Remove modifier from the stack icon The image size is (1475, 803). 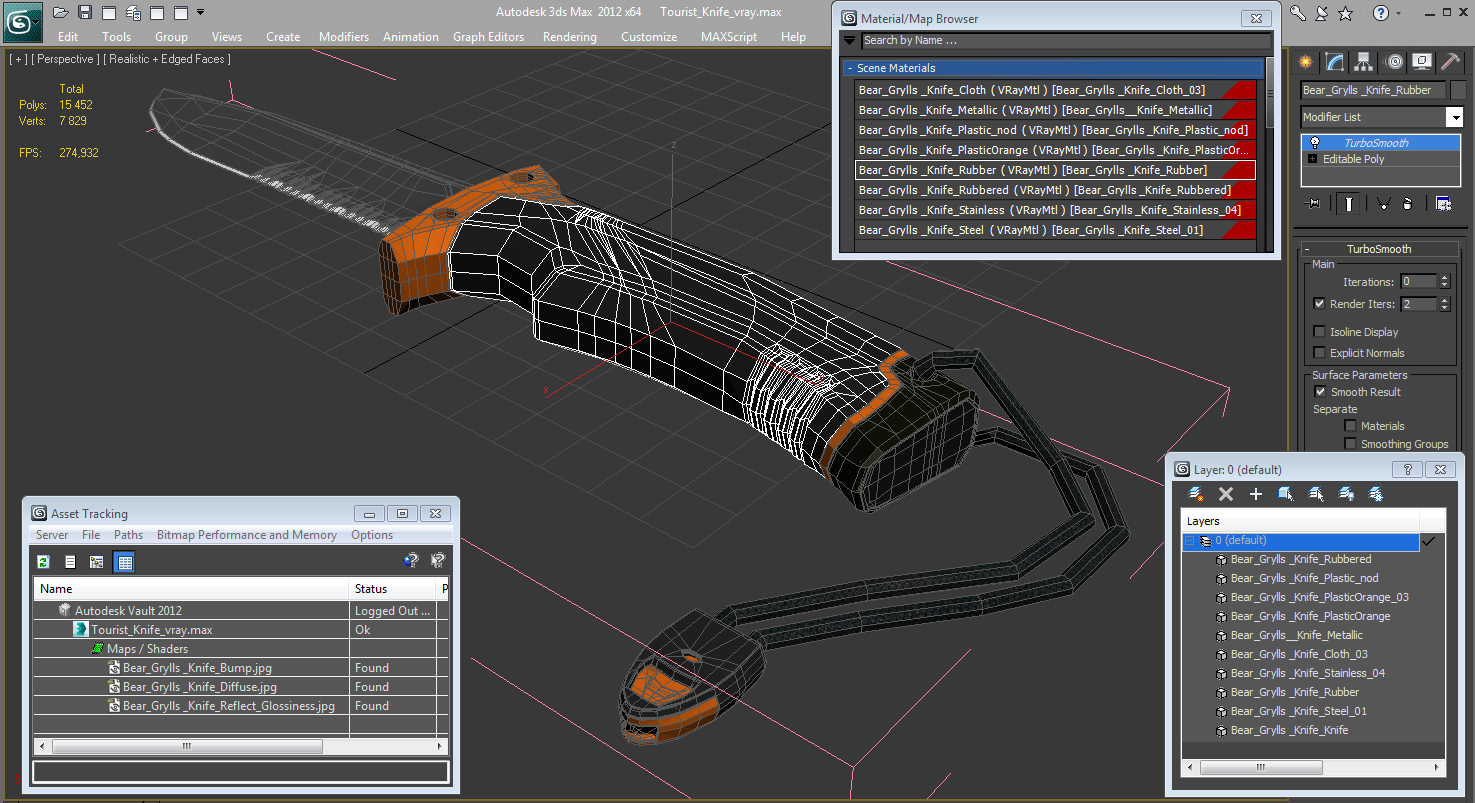click(1408, 203)
